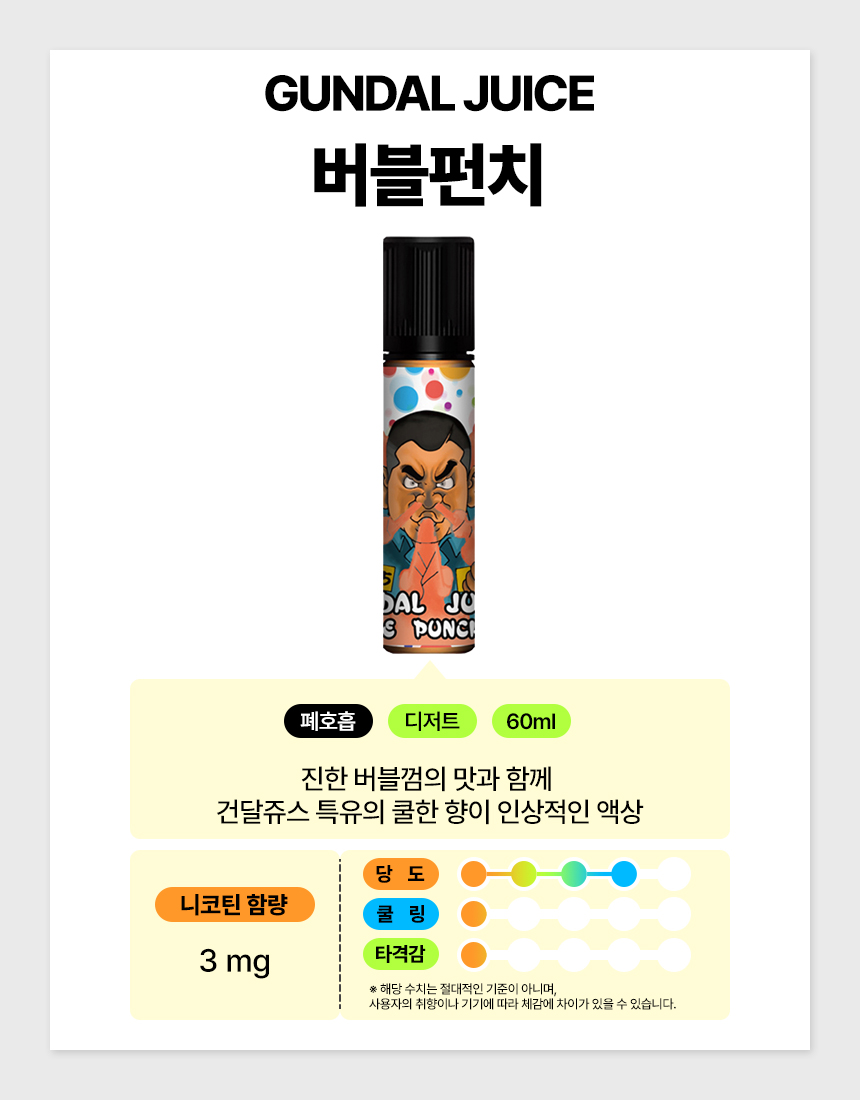The image size is (860, 1100).
Task: Click the orange dot on 타격감 scale
Action: point(473,955)
